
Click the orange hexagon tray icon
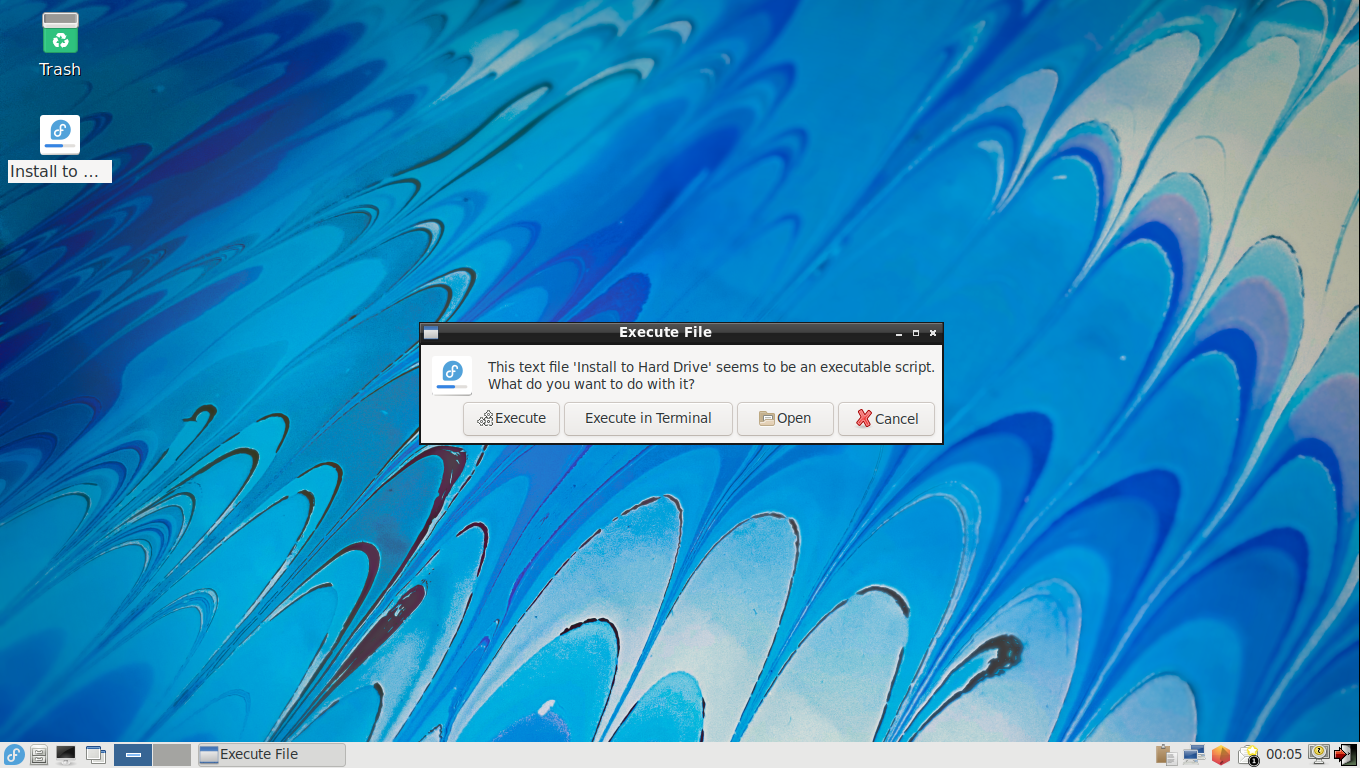1220,755
